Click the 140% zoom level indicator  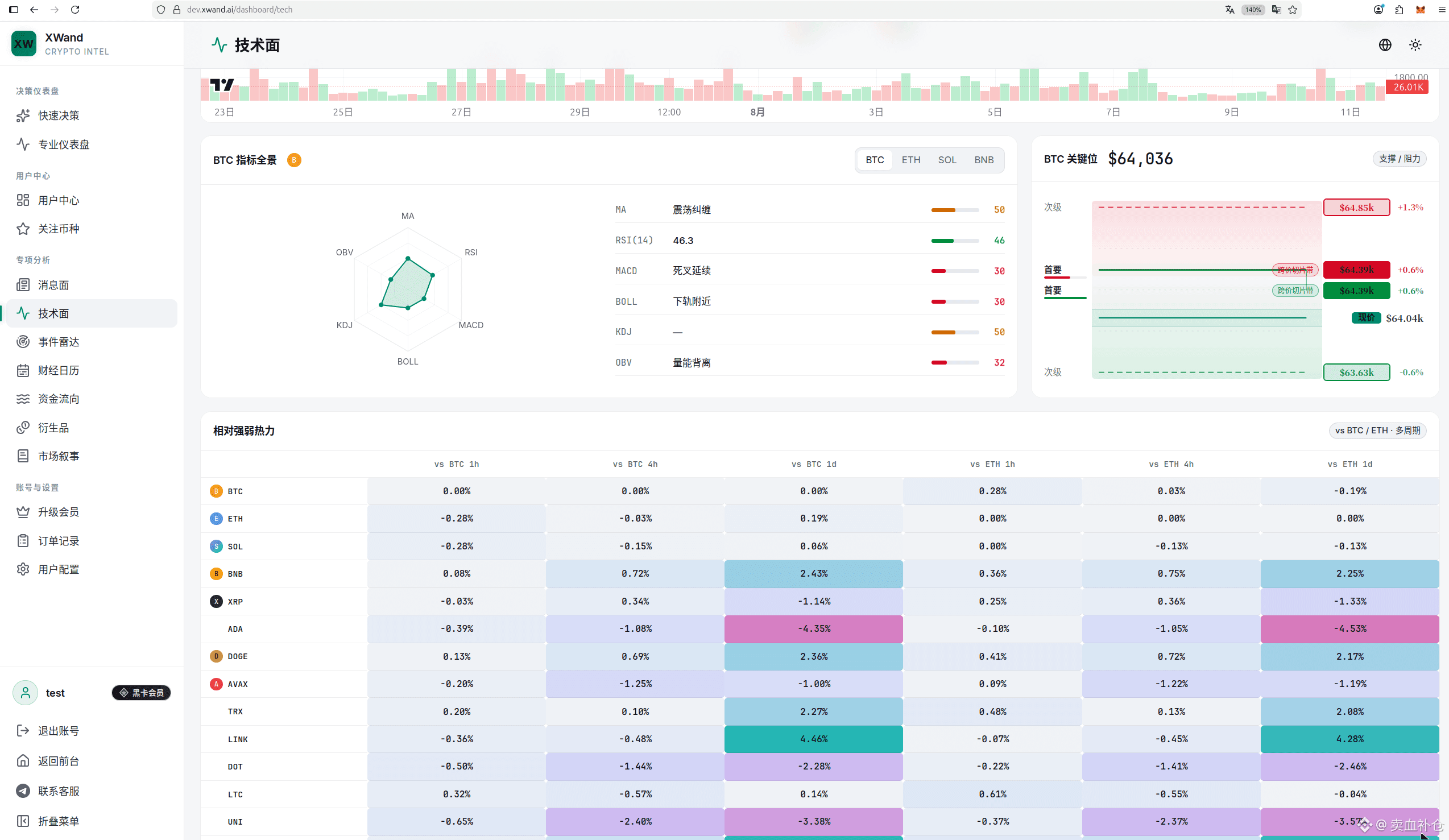pyautogui.click(x=1253, y=9)
